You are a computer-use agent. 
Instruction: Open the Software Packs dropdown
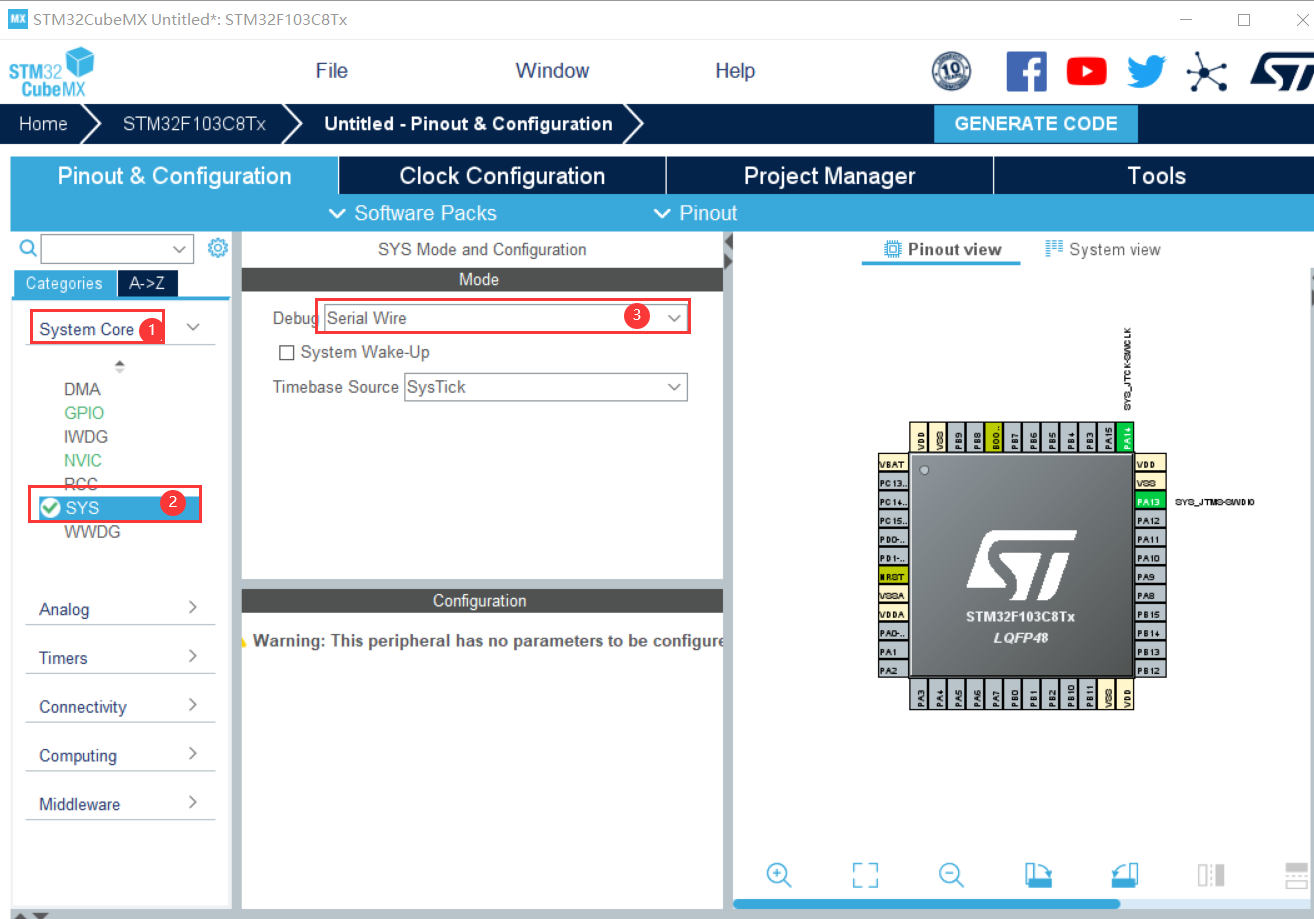tap(413, 213)
